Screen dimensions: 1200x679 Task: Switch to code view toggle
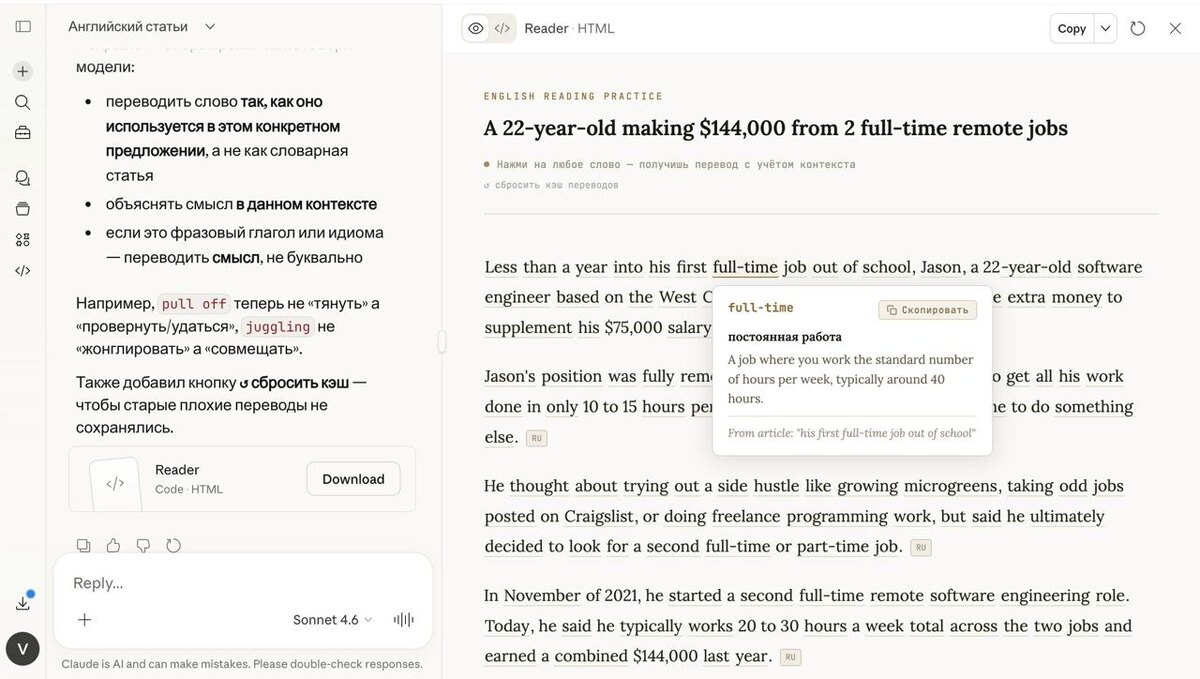(x=502, y=28)
